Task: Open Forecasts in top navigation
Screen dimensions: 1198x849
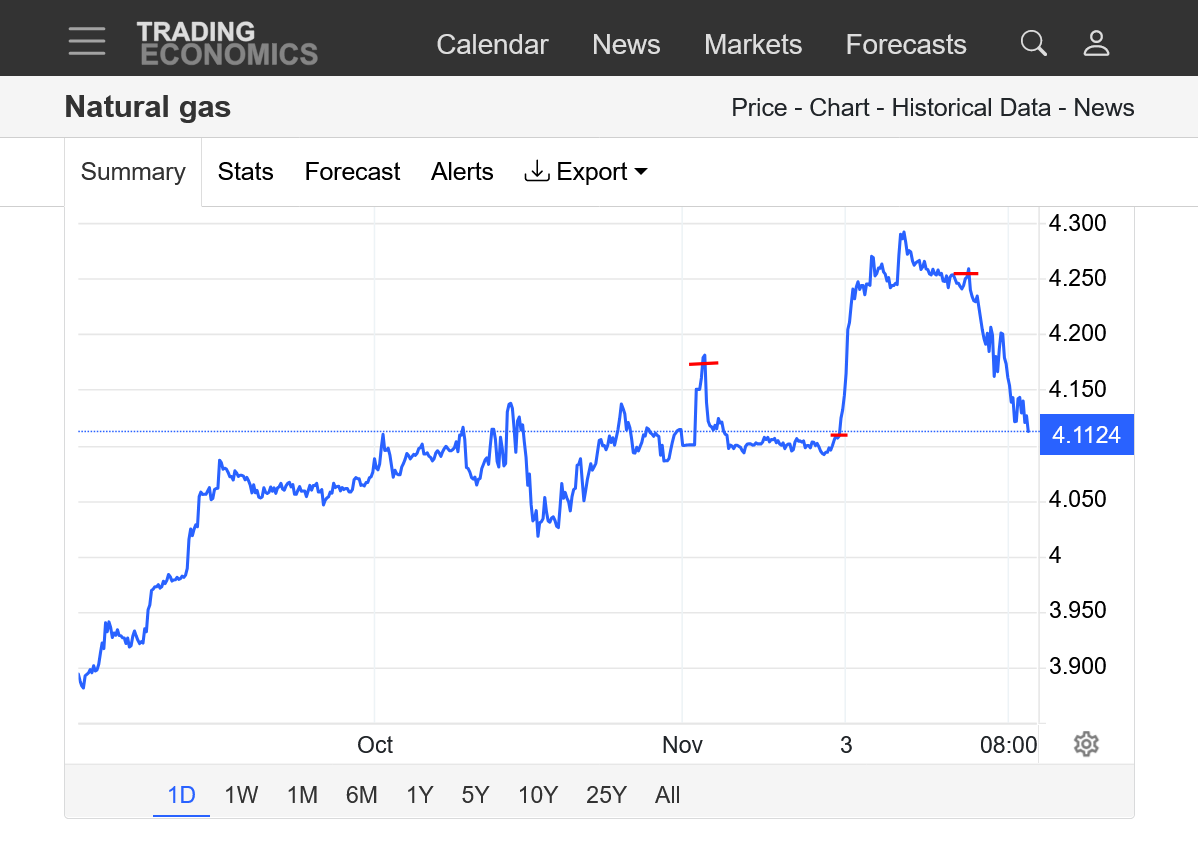Action: click(x=905, y=45)
